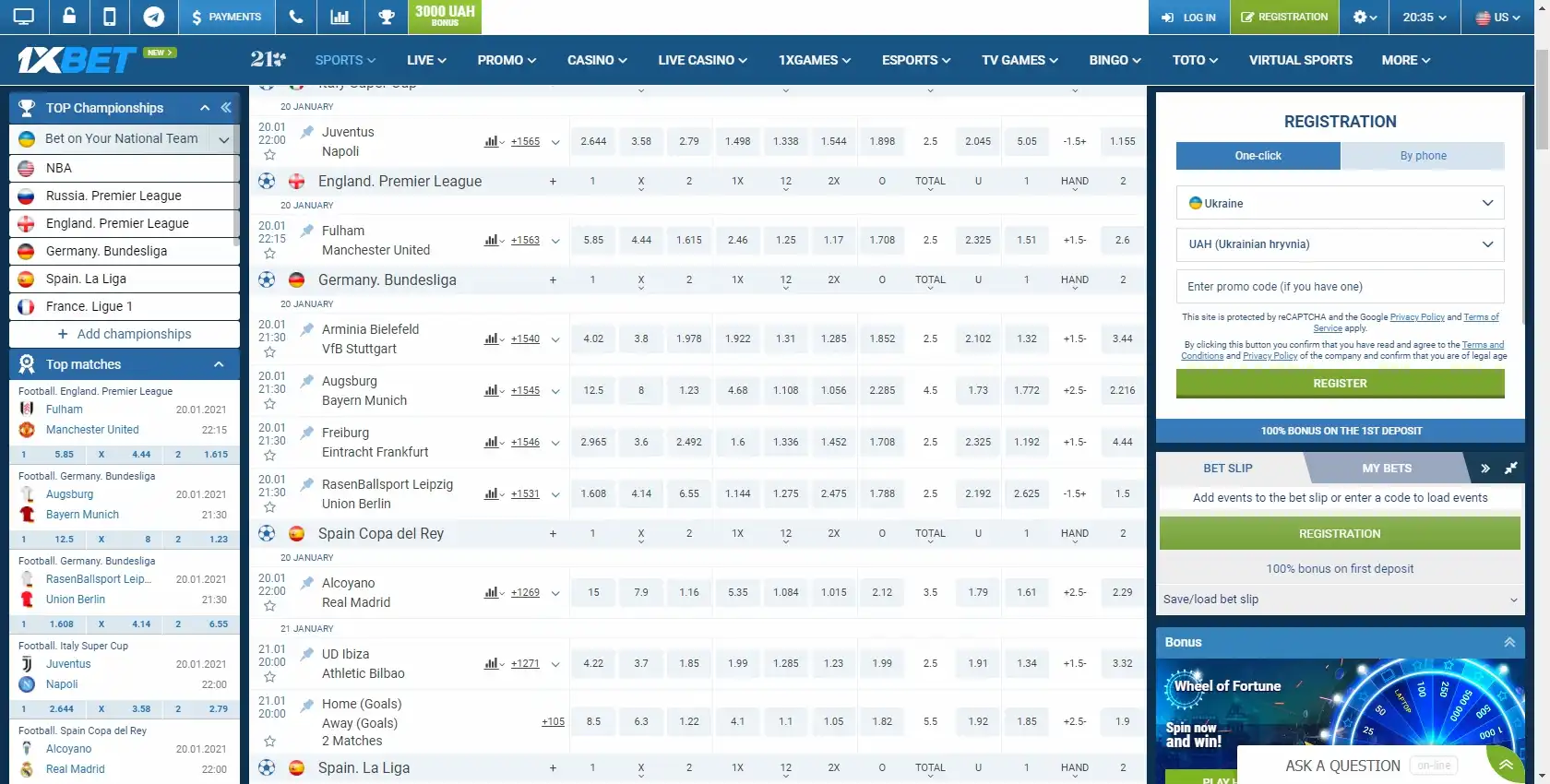
Task: Click the England flag in sidebar Premier League row
Action: tap(27, 223)
